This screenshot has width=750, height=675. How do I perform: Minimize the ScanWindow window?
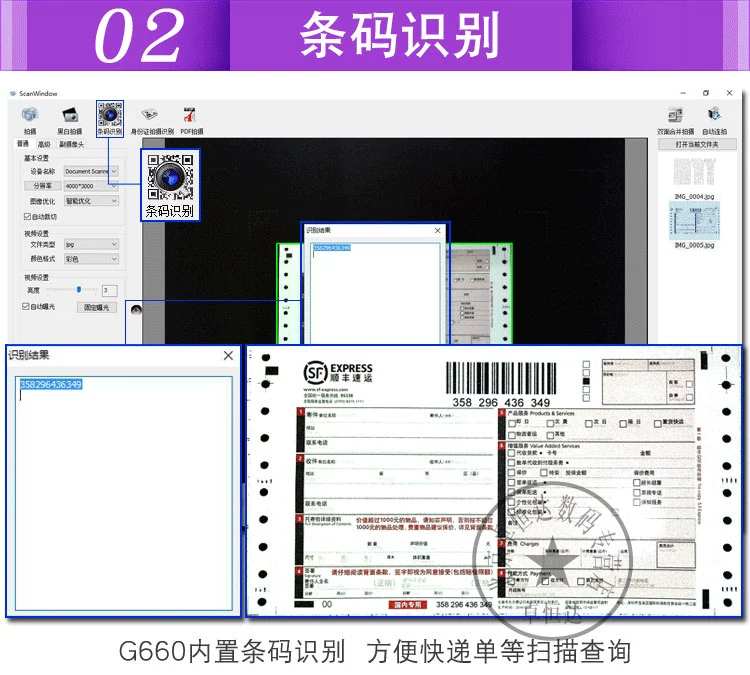683,93
